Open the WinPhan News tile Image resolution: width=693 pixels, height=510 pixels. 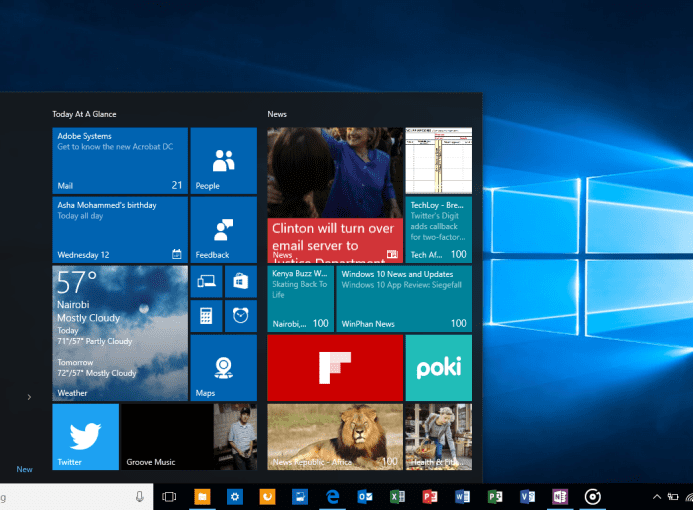tap(404, 299)
